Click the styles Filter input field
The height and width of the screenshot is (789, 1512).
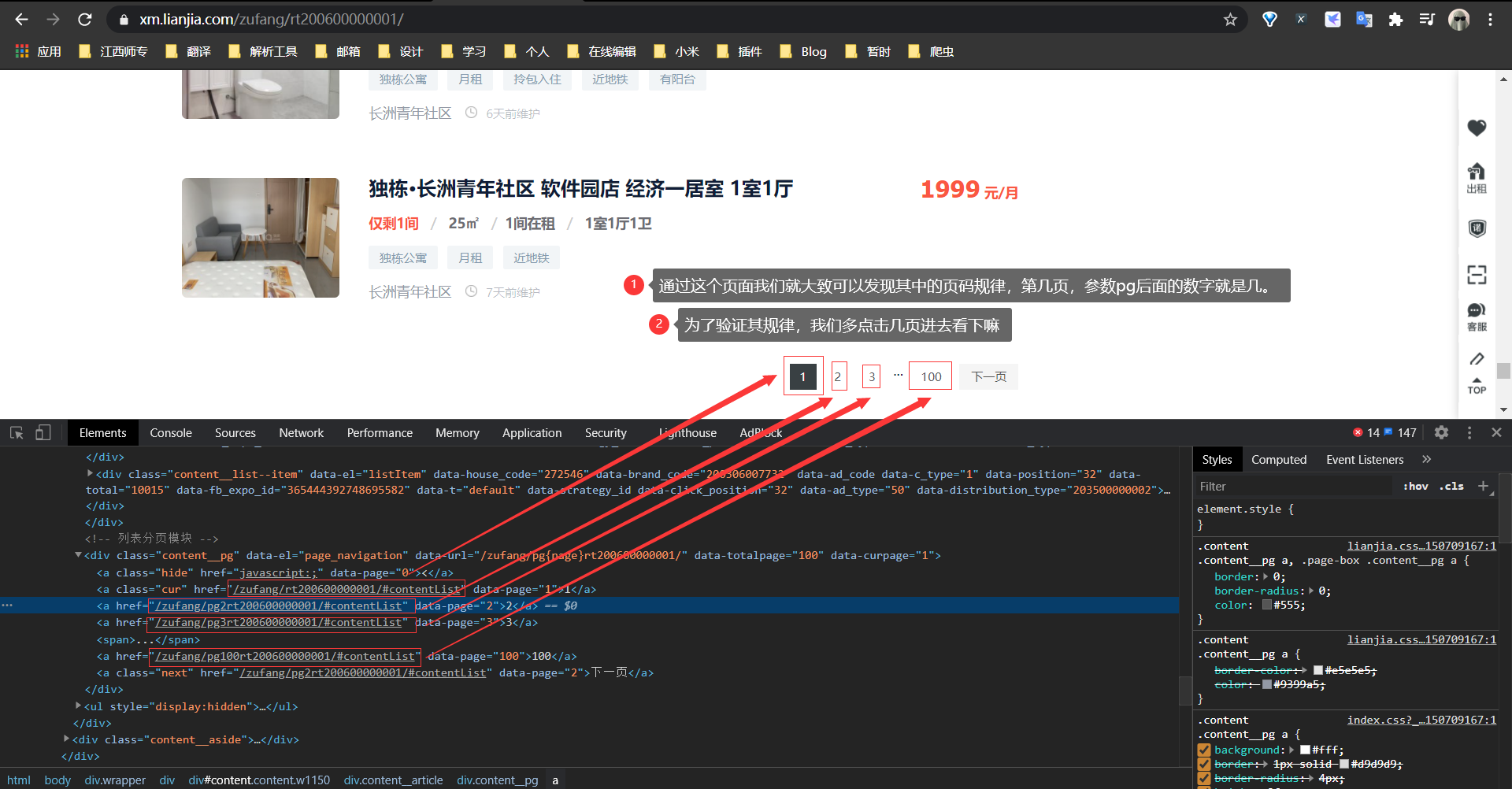pyautogui.click(x=1294, y=486)
